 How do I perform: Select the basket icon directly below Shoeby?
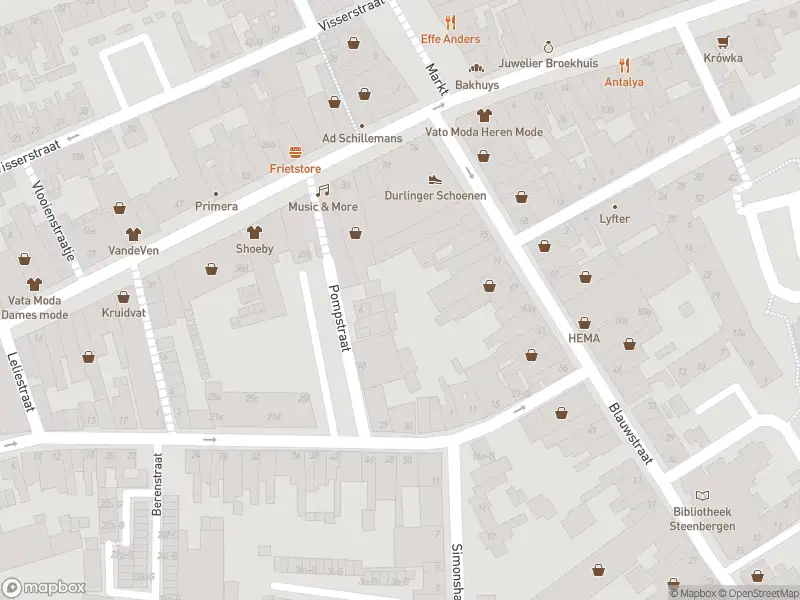click(211, 269)
